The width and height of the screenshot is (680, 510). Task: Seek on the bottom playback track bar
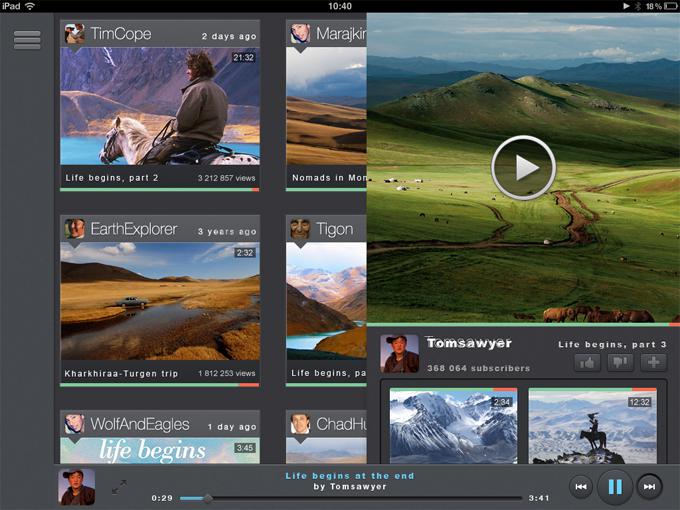(351, 498)
